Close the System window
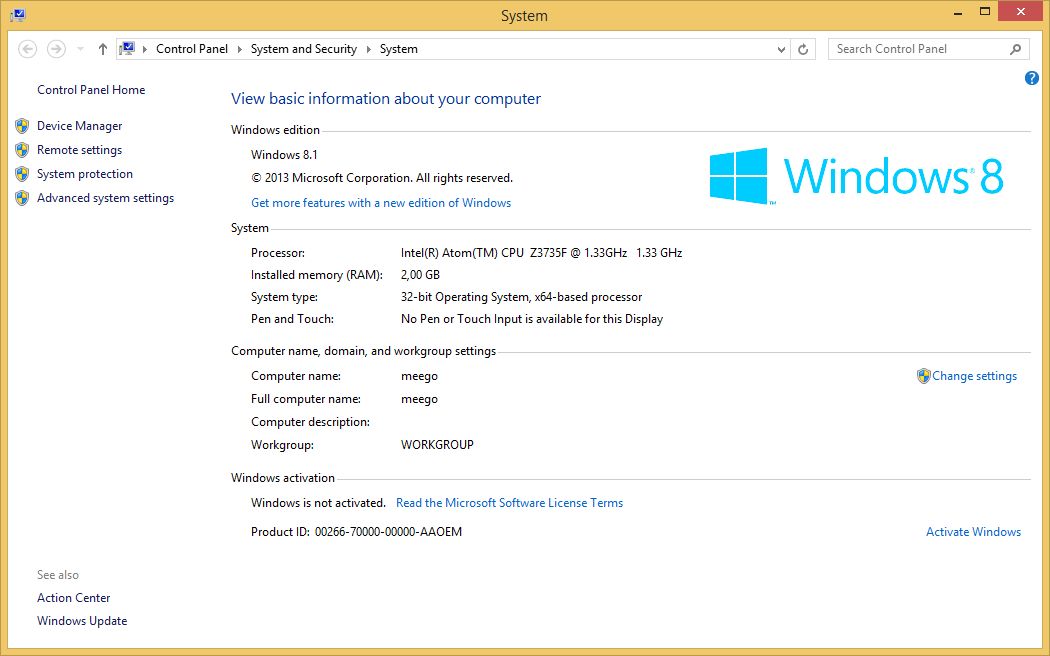The image size is (1050, 656). [x=1021, y=12]
